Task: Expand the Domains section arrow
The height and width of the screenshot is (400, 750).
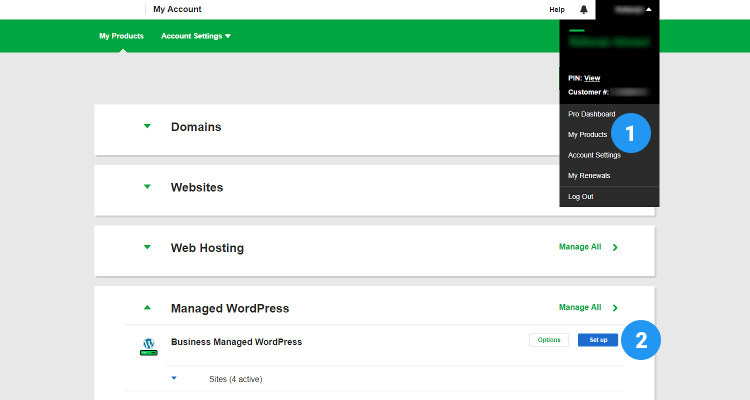Action: (x=147, y=126)
